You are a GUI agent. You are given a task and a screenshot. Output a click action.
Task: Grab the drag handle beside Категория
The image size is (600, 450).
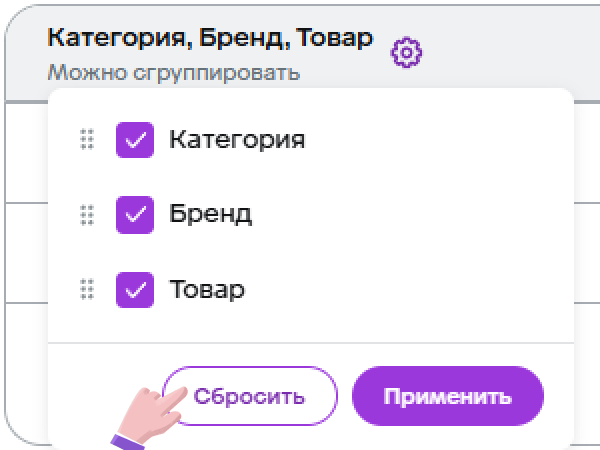(86, 140)
